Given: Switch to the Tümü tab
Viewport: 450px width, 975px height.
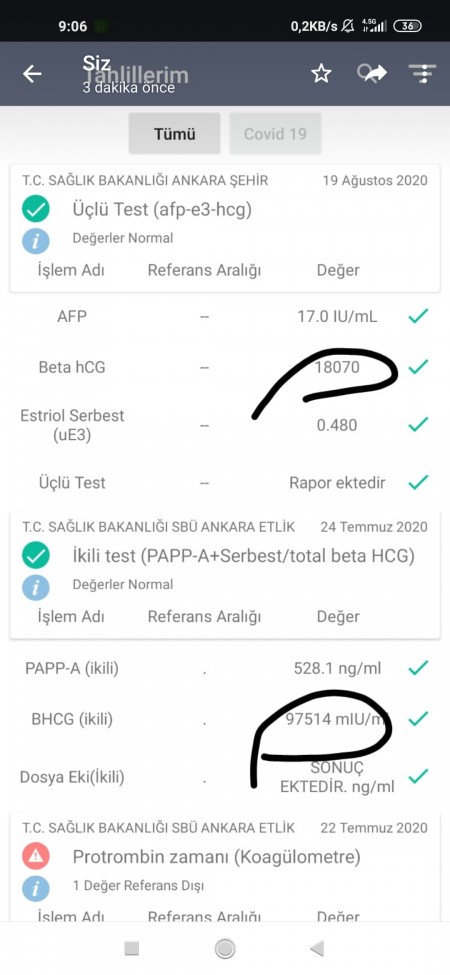Looking at the screenshot, I should [175, 134].
